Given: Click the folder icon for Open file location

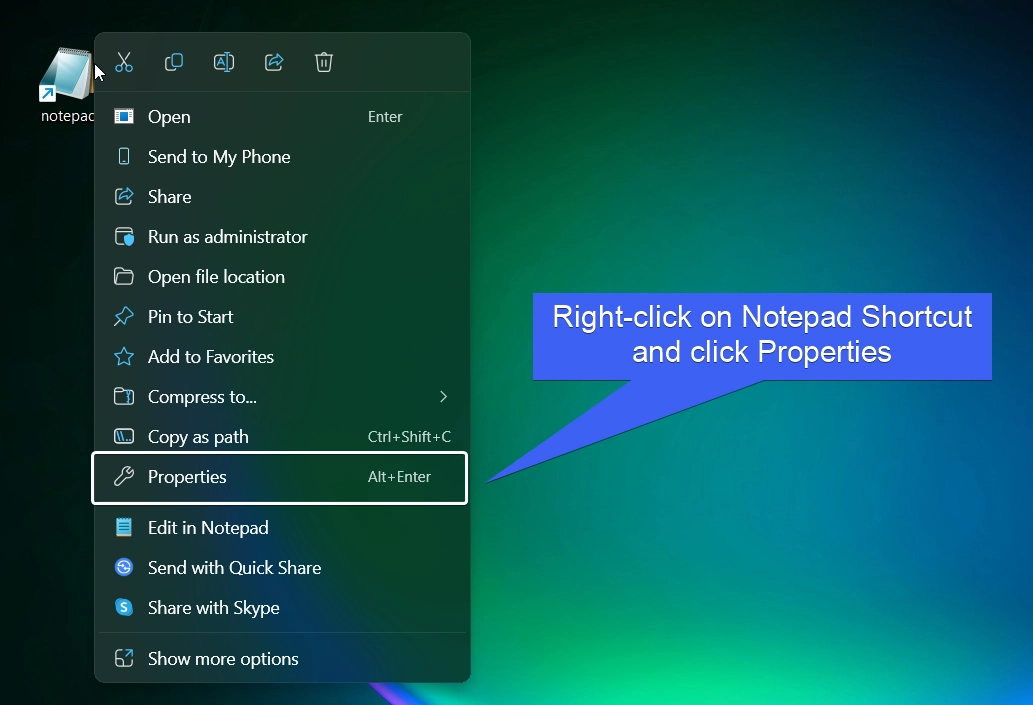Looking at the screenshot, I should point(124,276).
